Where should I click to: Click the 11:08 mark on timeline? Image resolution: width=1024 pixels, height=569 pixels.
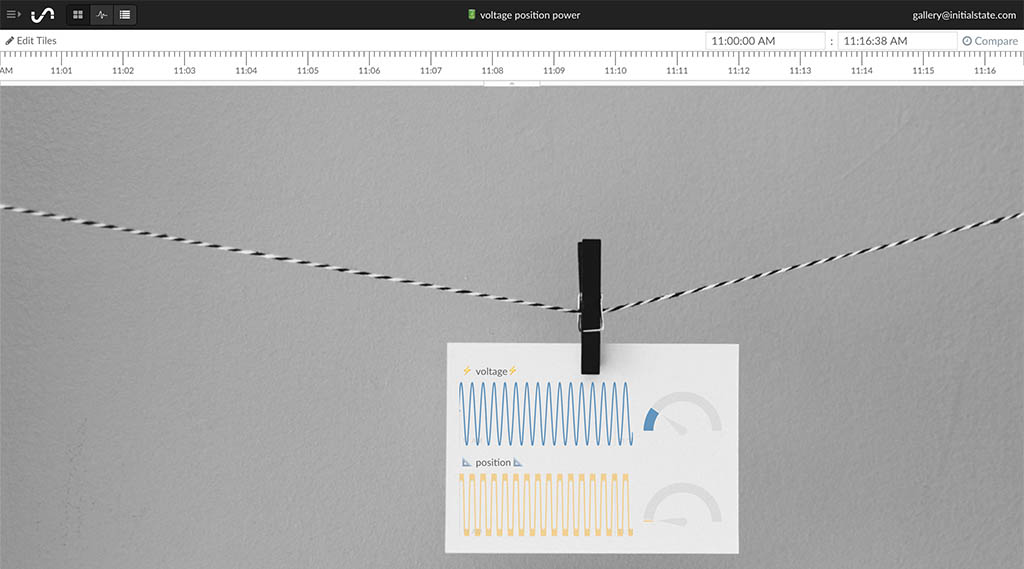pyautogui.click(x=492, y=70)
